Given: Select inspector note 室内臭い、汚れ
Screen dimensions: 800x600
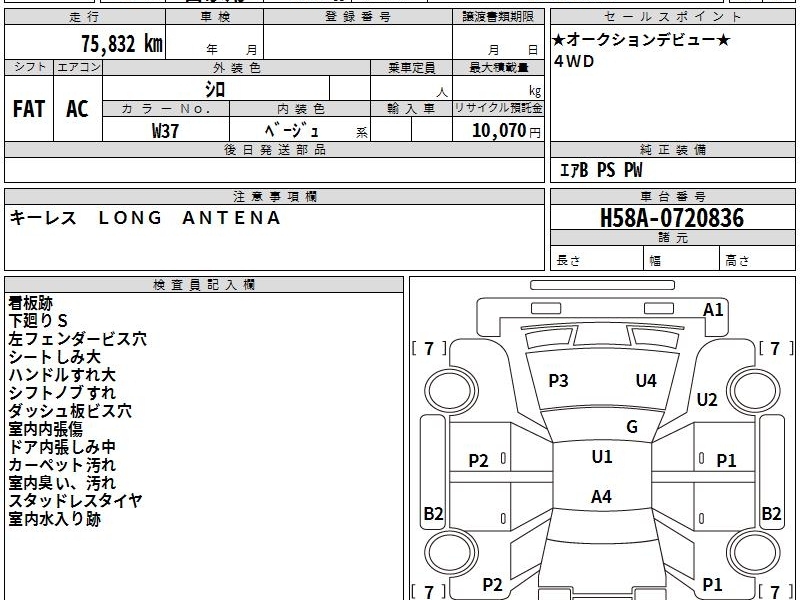Looking at the screenshot, I should coord(62,483).
